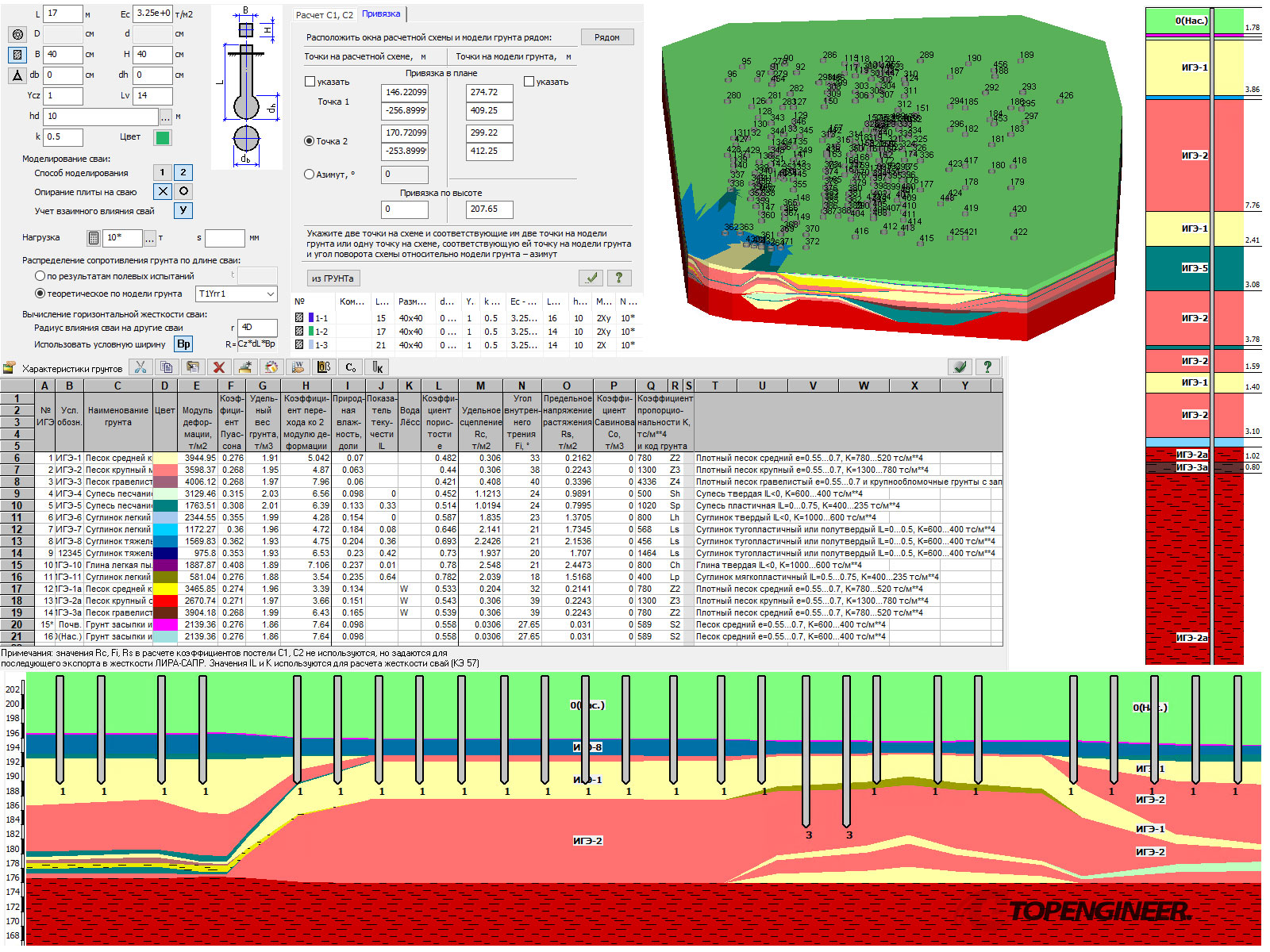Enable the left 'указать' checkbox for scheme points
Viewport: 1270px width, 952px height.
pos(310,82)
